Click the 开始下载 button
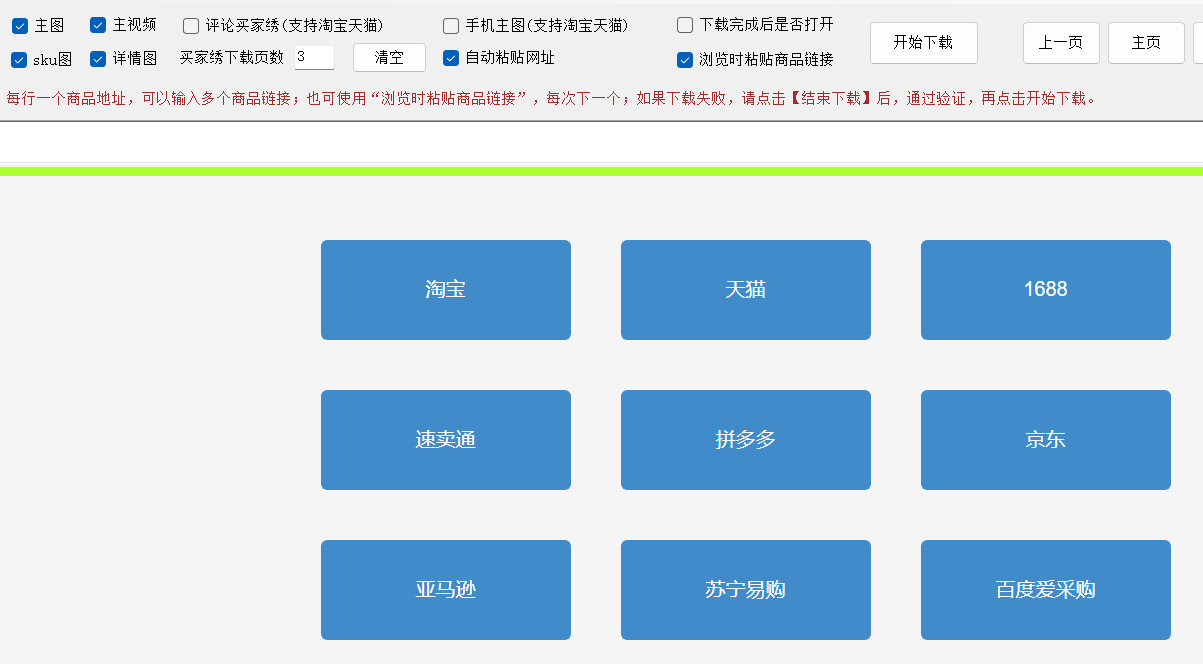1203x664 pixels. 923,43
